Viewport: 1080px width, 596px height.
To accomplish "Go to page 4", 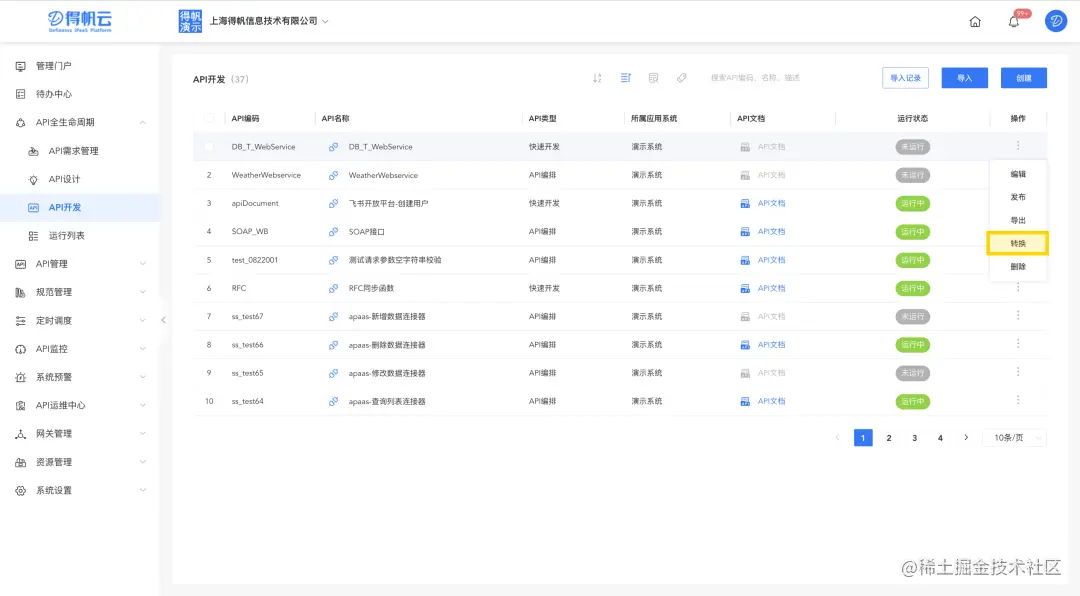I will tap(939, 438).
